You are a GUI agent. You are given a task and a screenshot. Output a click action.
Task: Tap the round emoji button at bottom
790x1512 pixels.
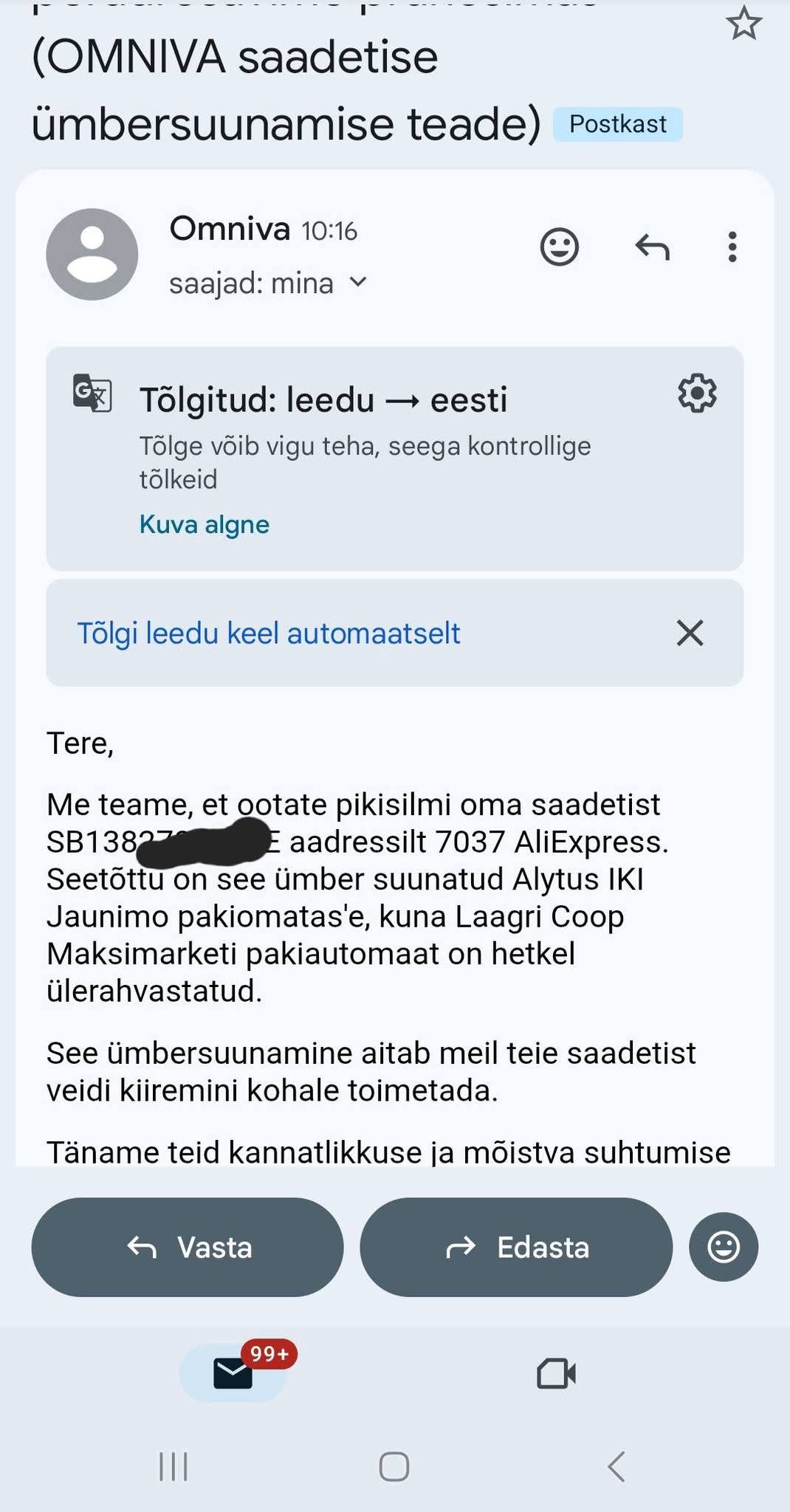coord(723,1247)
